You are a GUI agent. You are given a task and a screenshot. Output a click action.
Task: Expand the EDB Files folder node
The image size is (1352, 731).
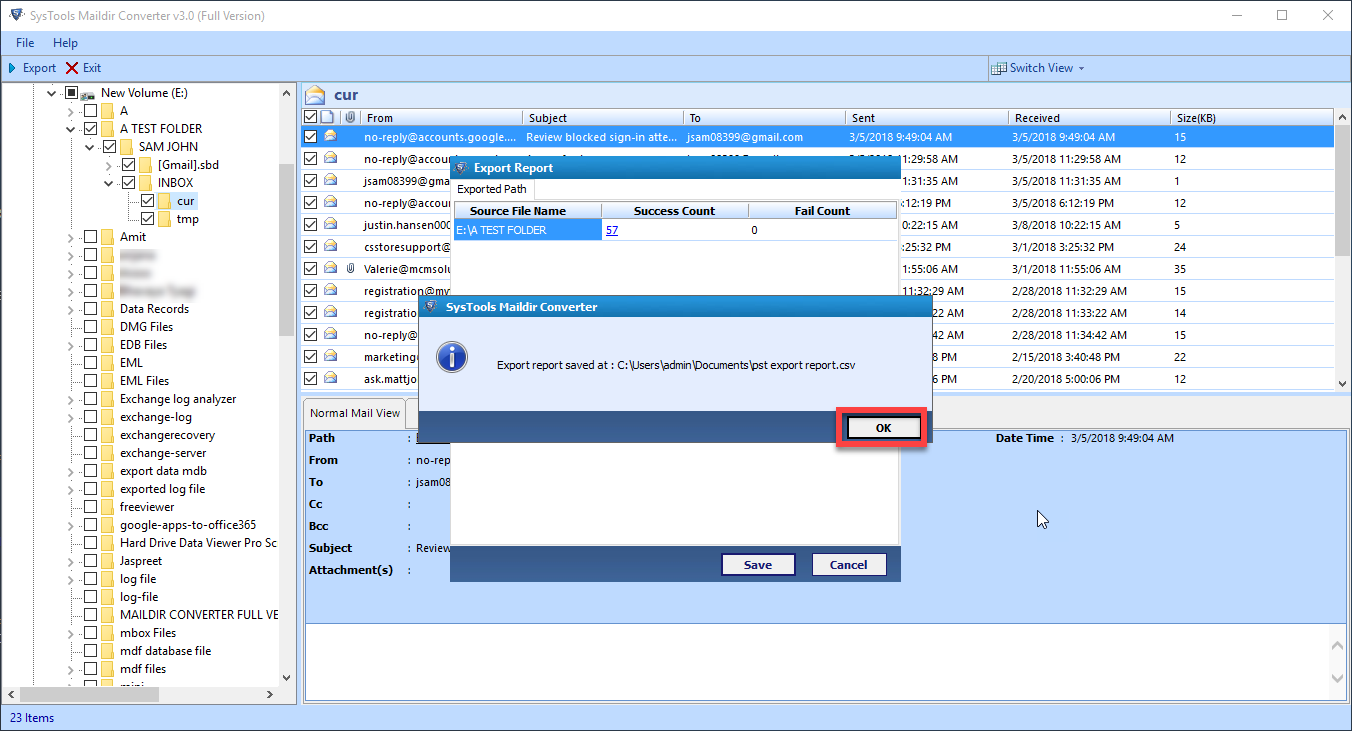[x=71, y=345]
